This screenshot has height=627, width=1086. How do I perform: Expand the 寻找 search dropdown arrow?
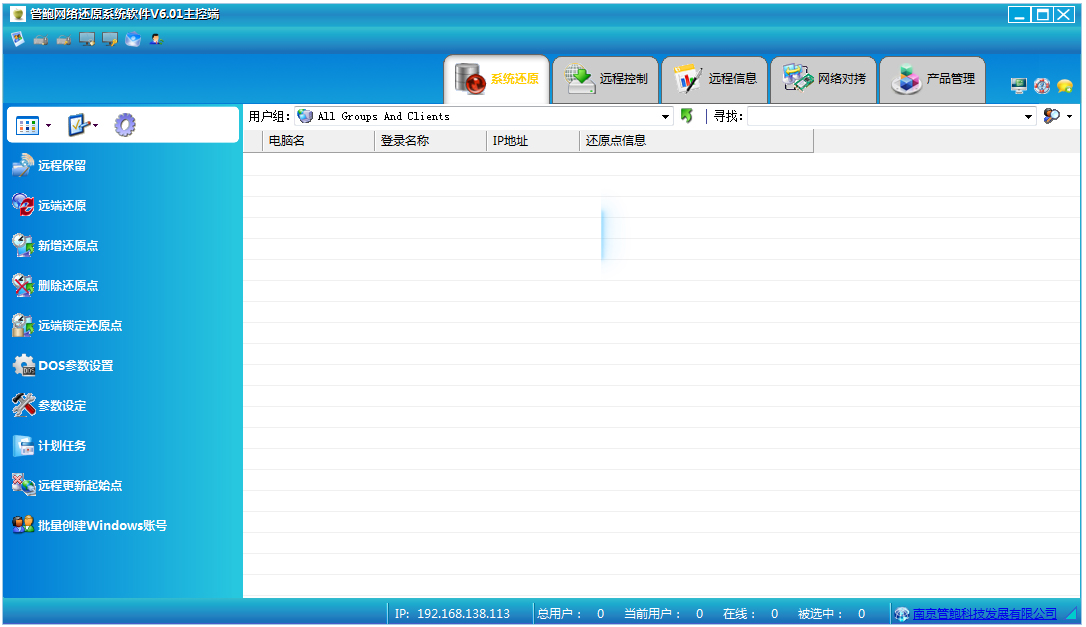[1029, 117]
